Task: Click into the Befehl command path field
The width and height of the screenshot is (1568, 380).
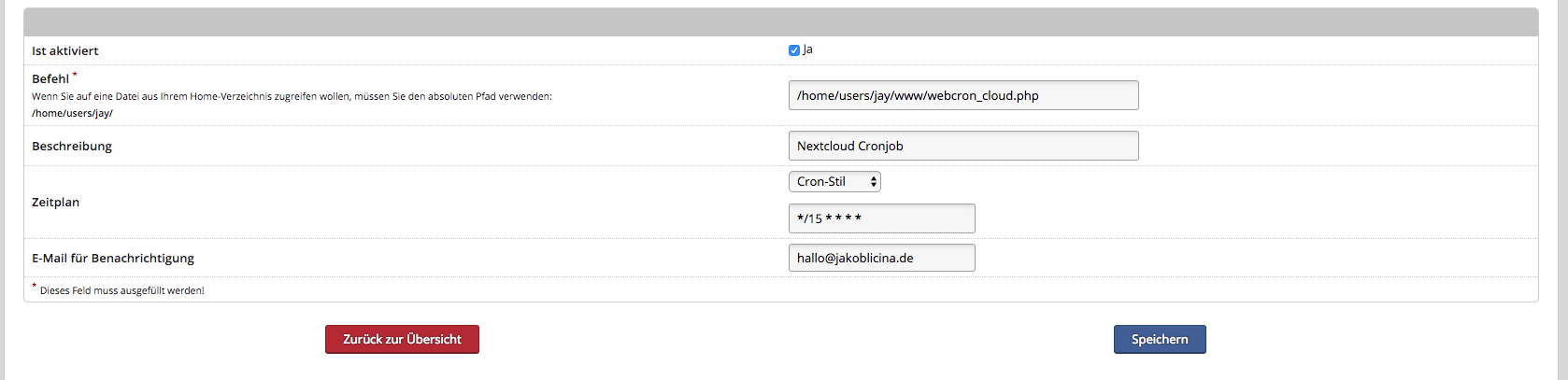Action: point(962,95)
